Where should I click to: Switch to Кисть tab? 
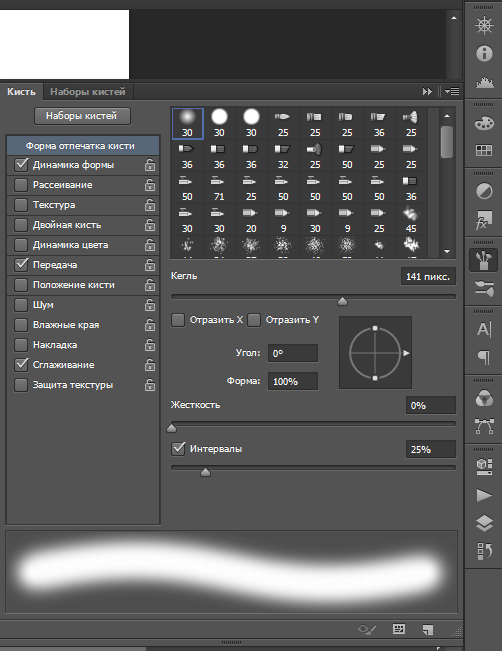pos(21,92)
